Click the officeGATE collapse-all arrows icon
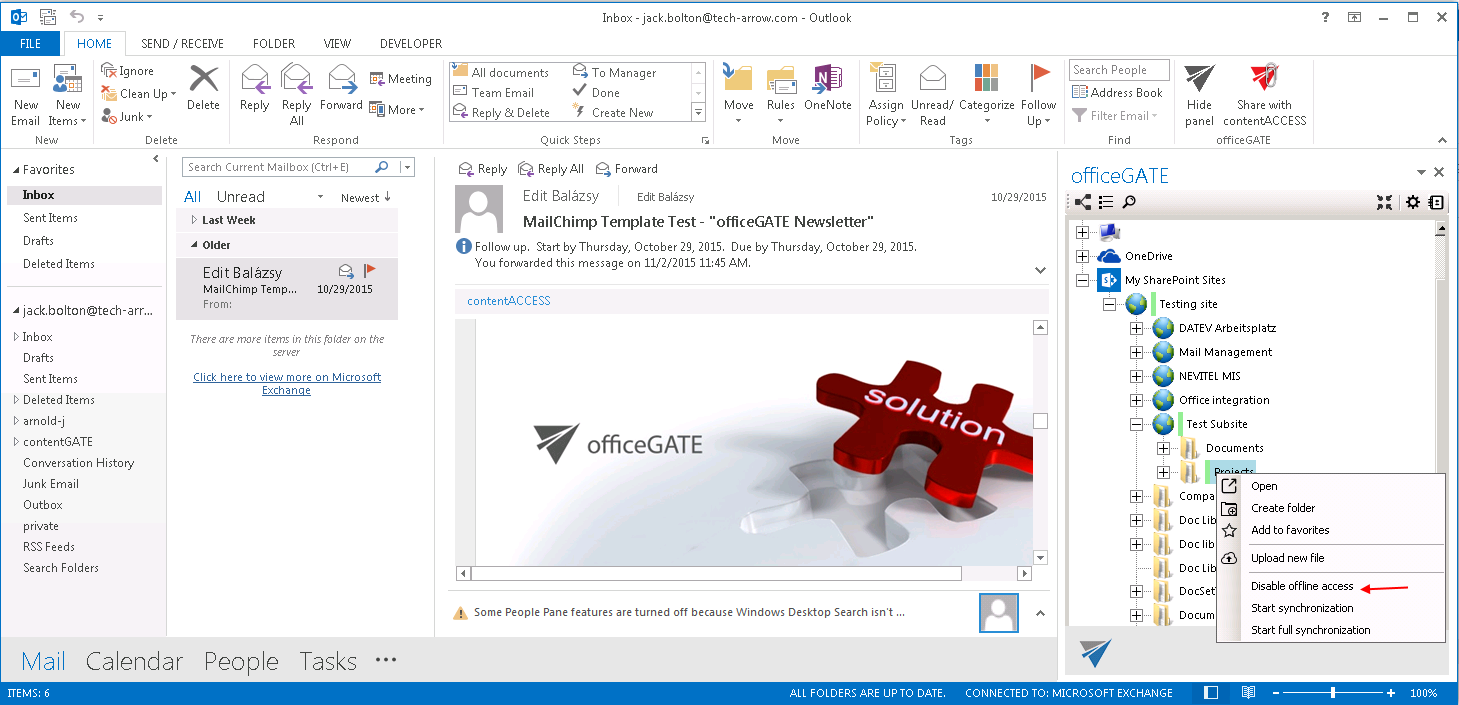This screenshot has height=705, width=1459. click(1384, 203)
